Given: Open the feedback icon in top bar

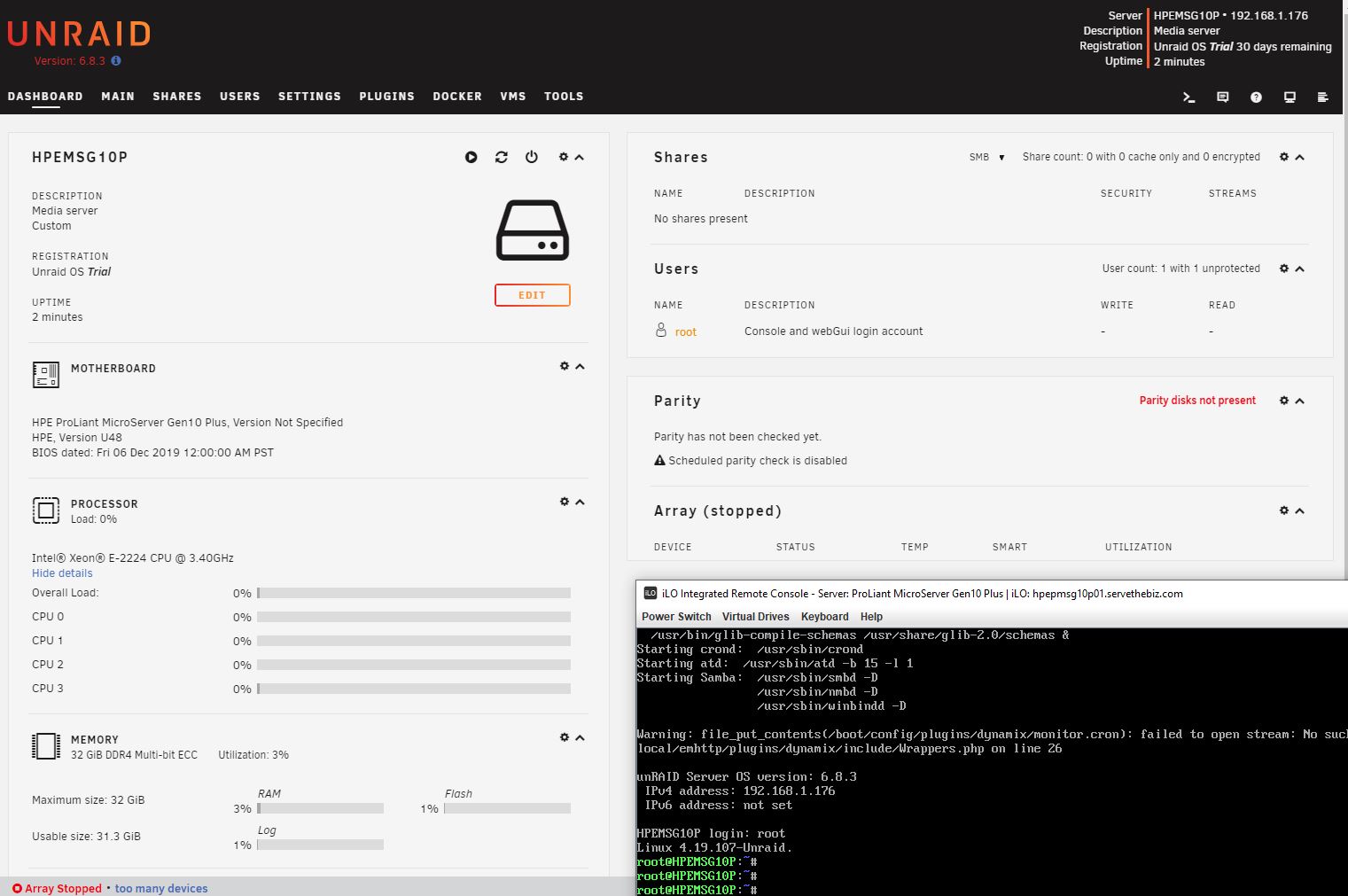Looking at the screenshot, I should [1223, 97].
